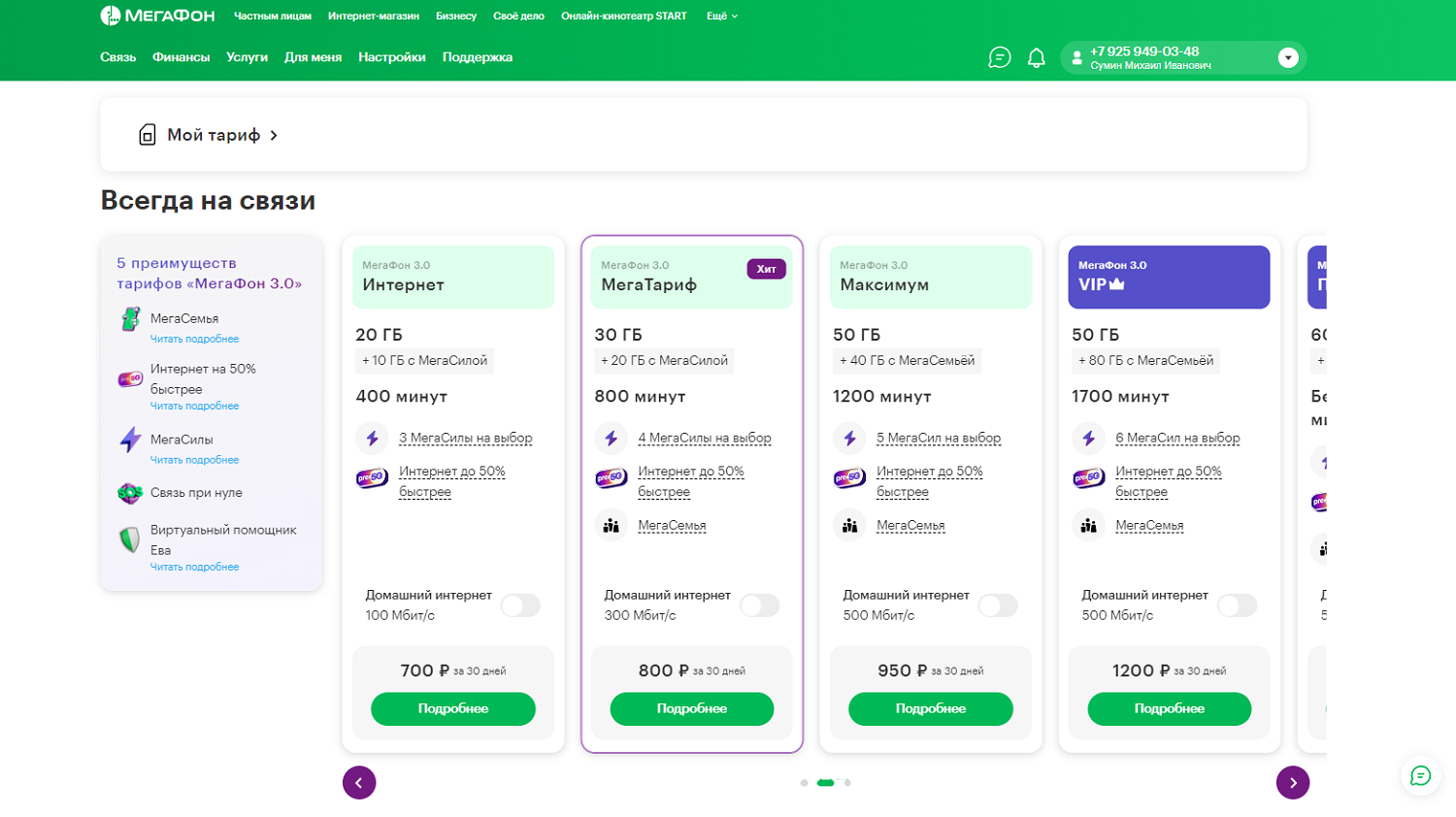Click family icon in МегаТариф card
This screenshot has height=817, width=1456.
(x=611, y=526)
